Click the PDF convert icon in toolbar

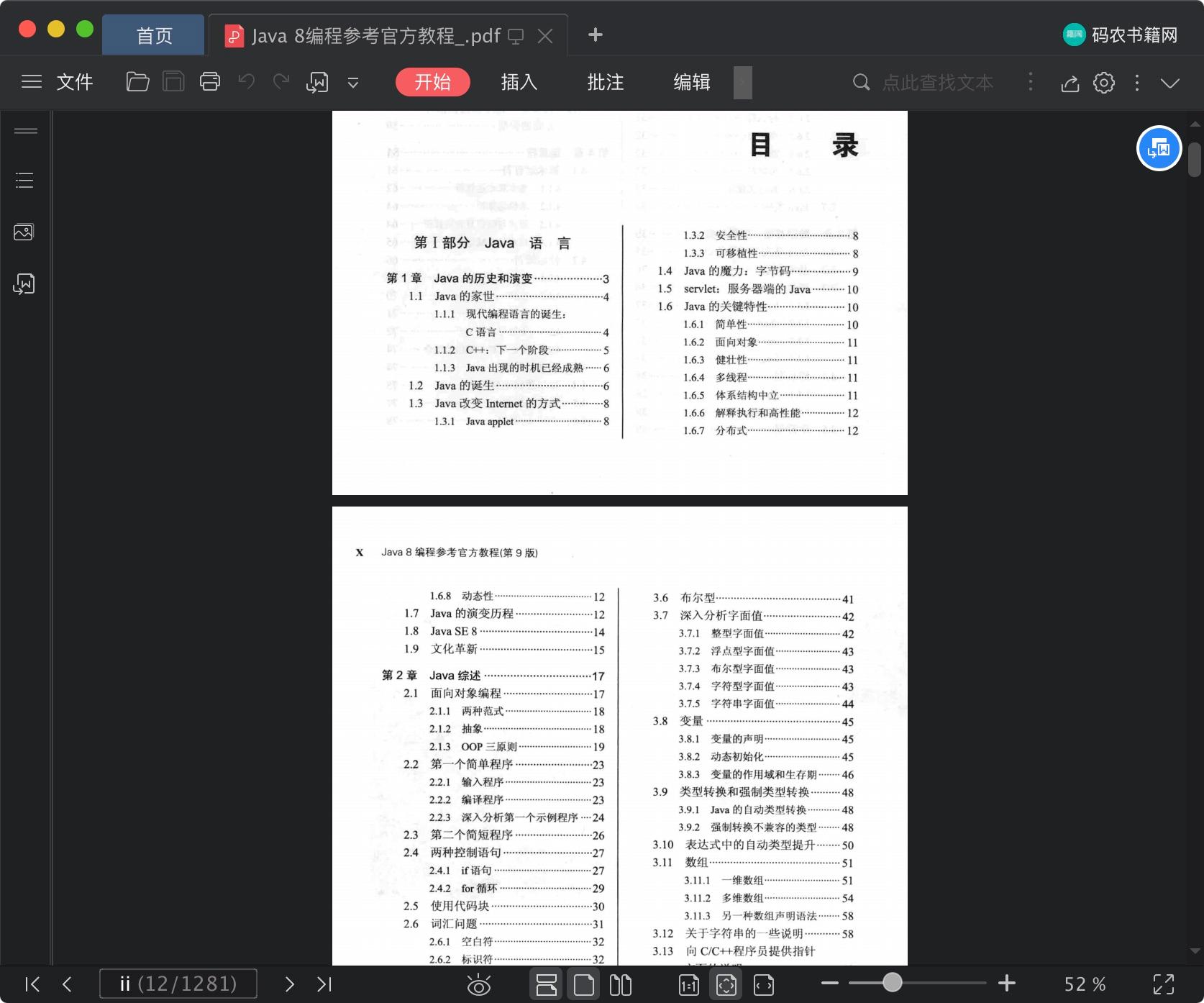[317, 82]
